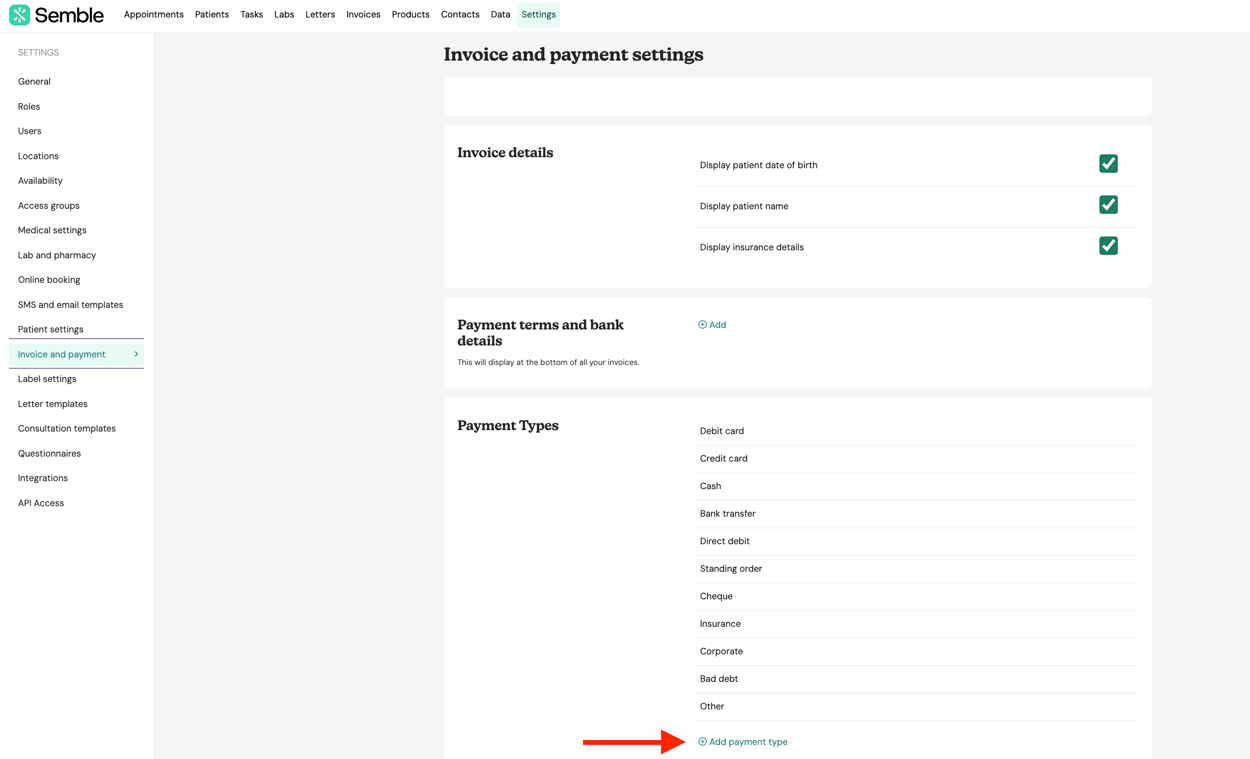Screen dimensions: 1250x759
Task: Open the Patients menu
Action: point(212,15)
